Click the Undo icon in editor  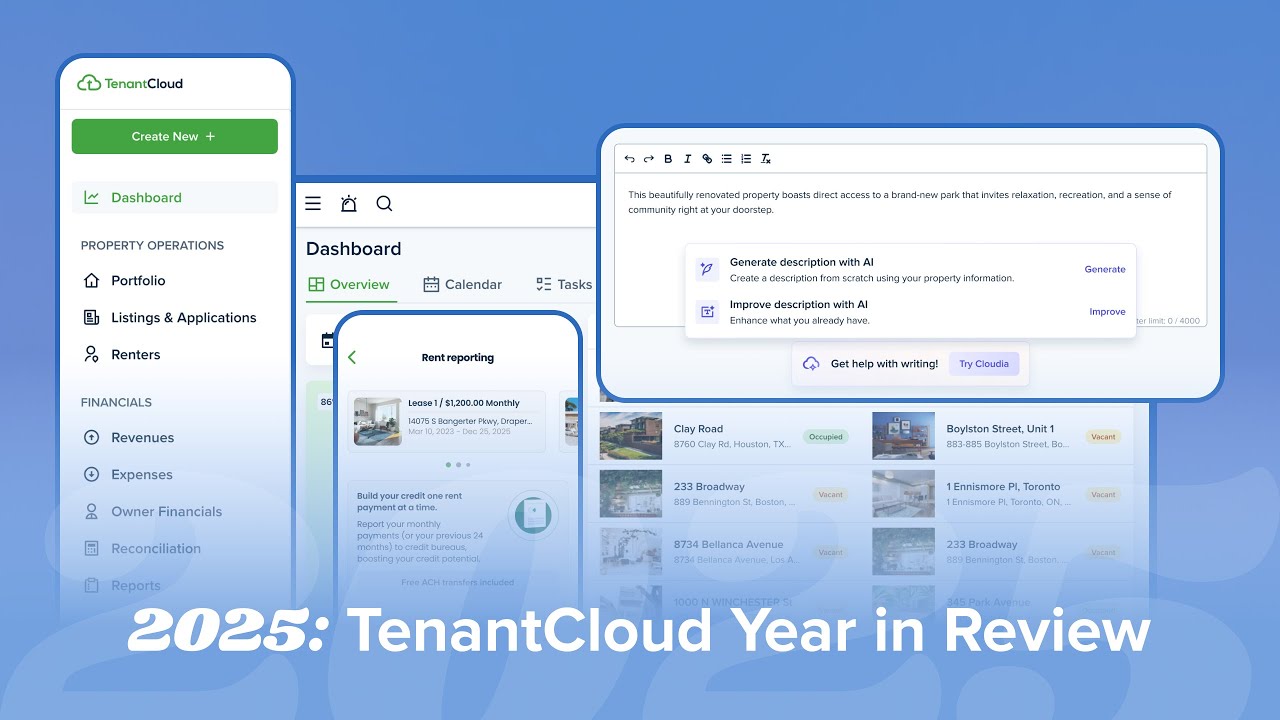coord(630,159)
